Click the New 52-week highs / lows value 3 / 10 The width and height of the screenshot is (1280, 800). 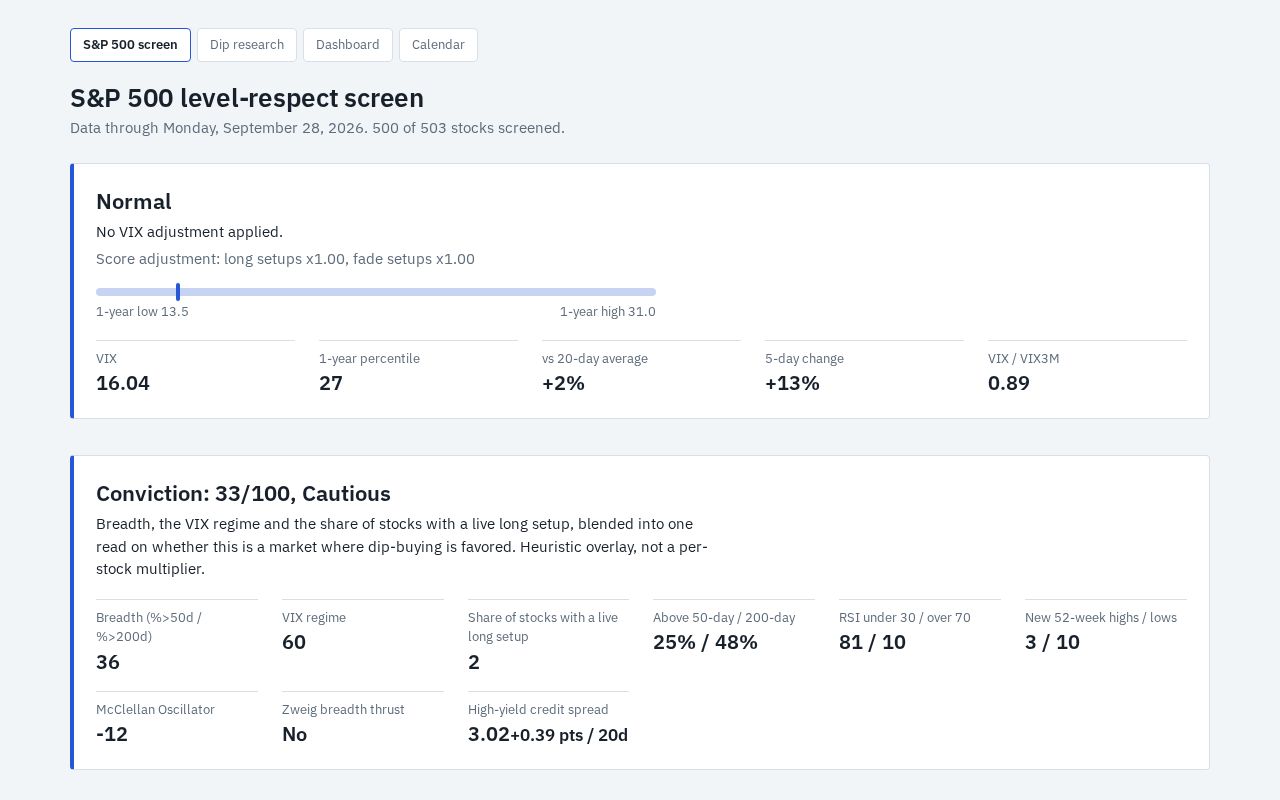(1052, 642)
